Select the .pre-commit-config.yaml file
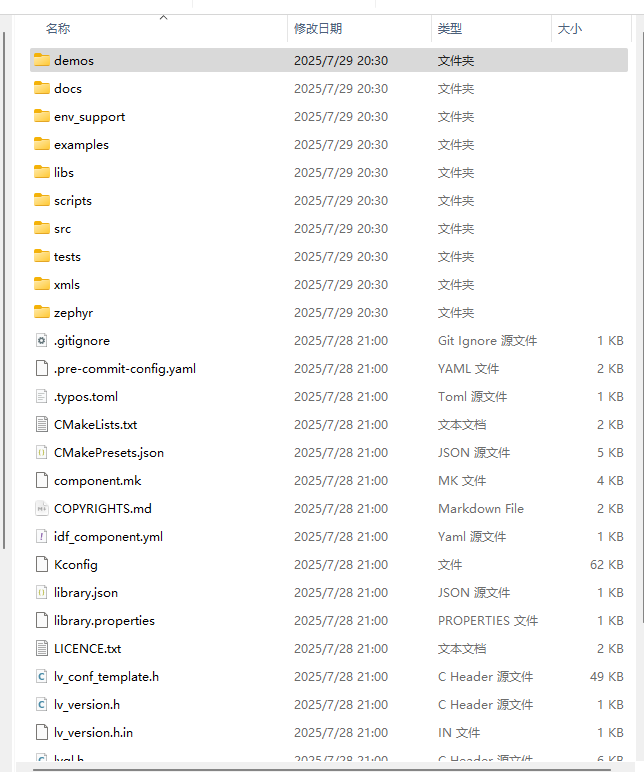Viewport: 644px width, 772px height. click(x=124, y=368)
